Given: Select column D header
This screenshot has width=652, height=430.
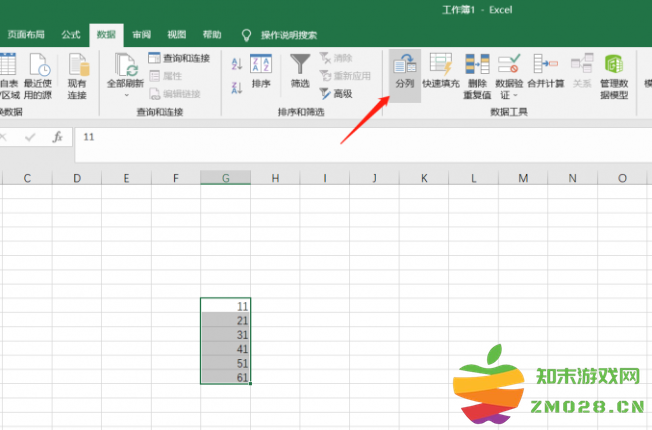Looking at the screenshot, I should pos(77,178).
